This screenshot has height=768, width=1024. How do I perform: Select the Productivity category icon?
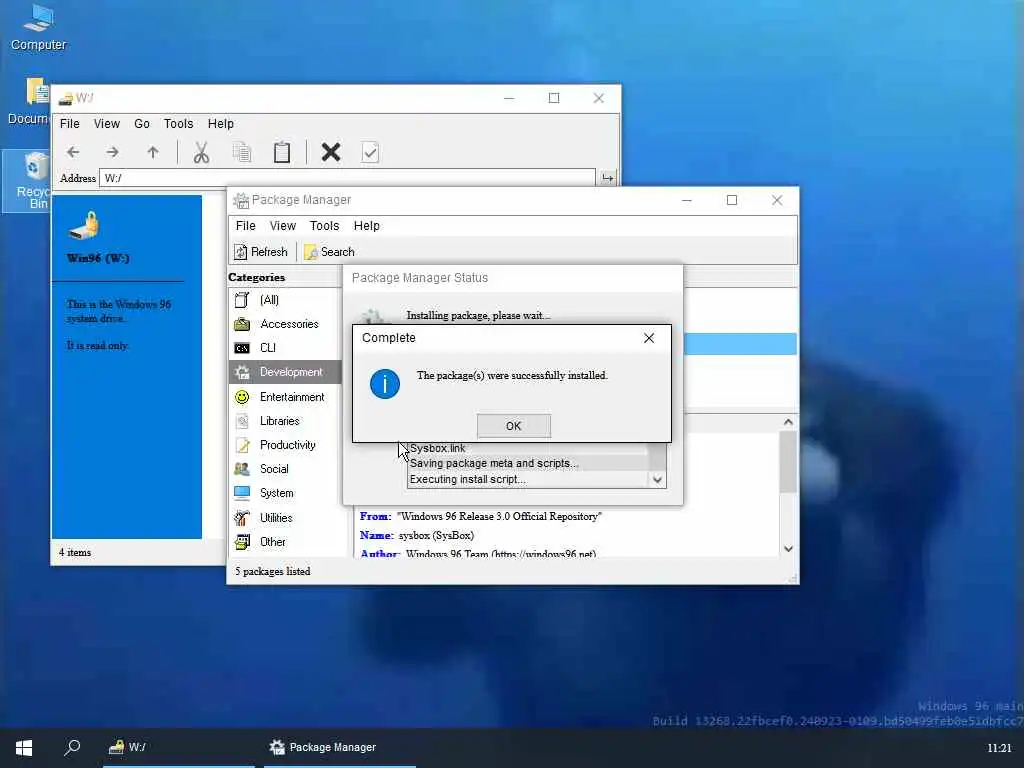coord(242,445)
